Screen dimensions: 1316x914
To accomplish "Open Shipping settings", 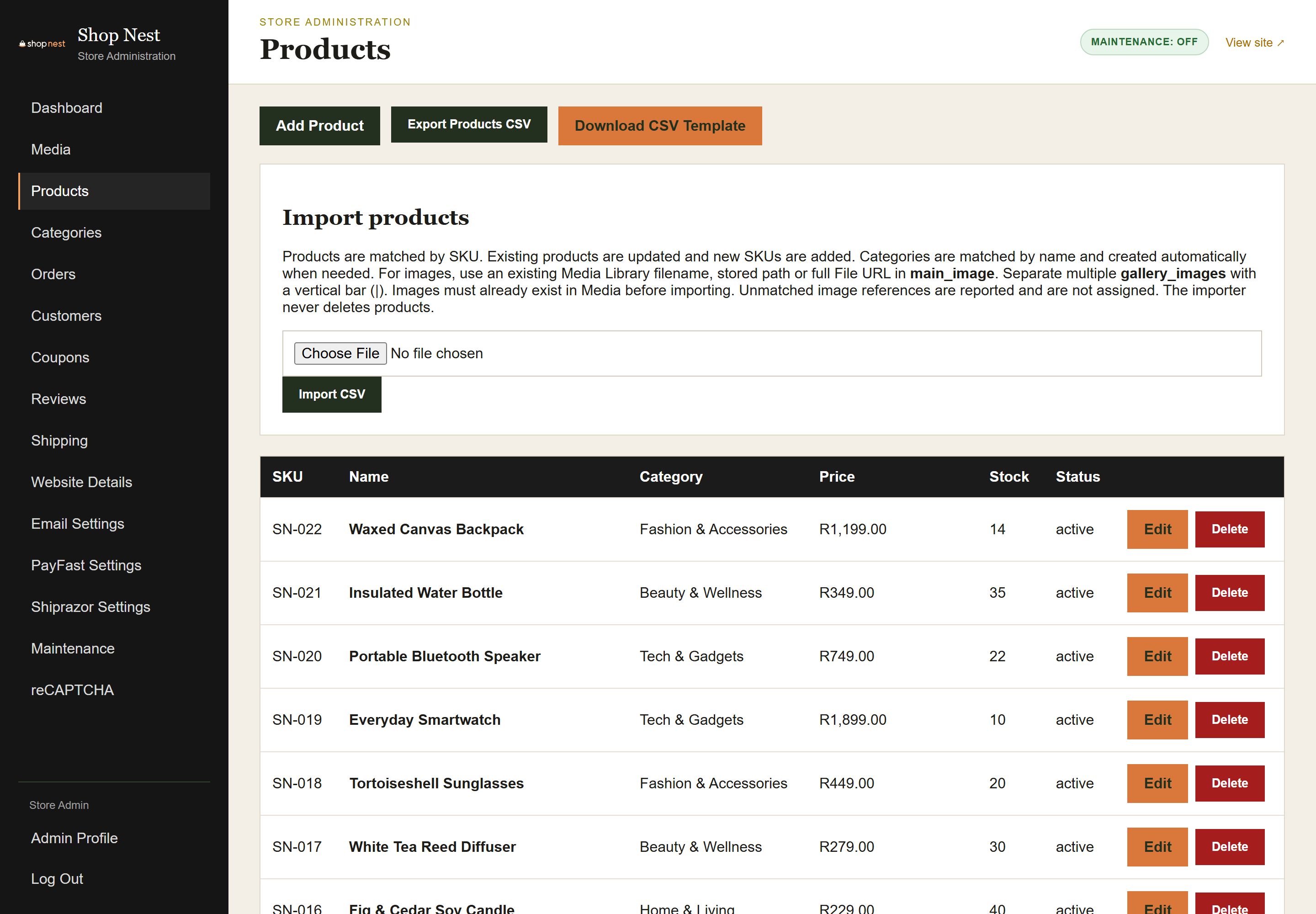I will pos(114,441).
